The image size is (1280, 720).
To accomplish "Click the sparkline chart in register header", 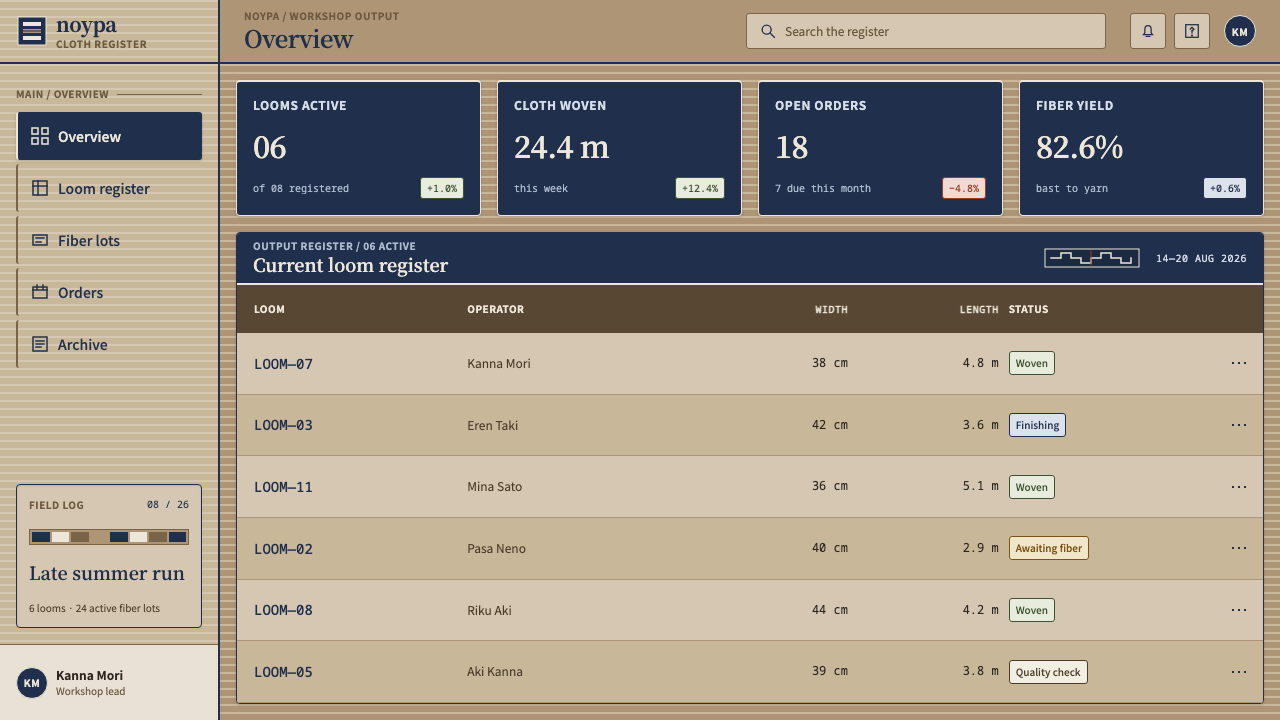I will [x=1092, y=258].
